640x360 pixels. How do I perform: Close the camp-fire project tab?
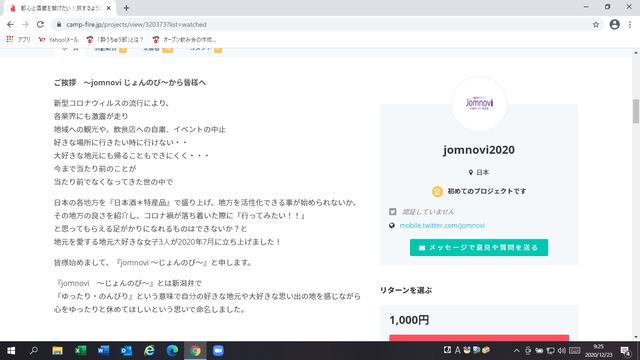109,8
